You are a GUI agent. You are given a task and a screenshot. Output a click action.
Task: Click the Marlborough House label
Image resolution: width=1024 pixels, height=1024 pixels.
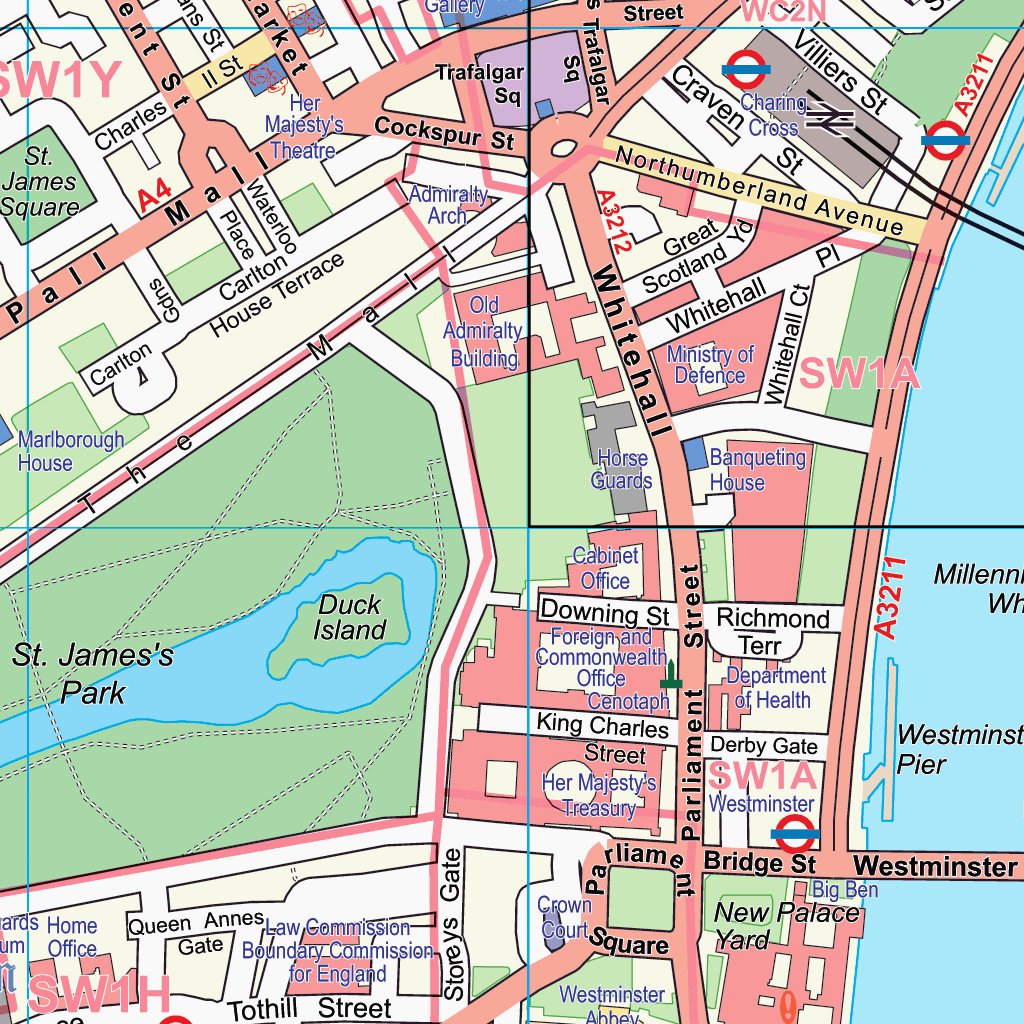click(x=70, y=451)
